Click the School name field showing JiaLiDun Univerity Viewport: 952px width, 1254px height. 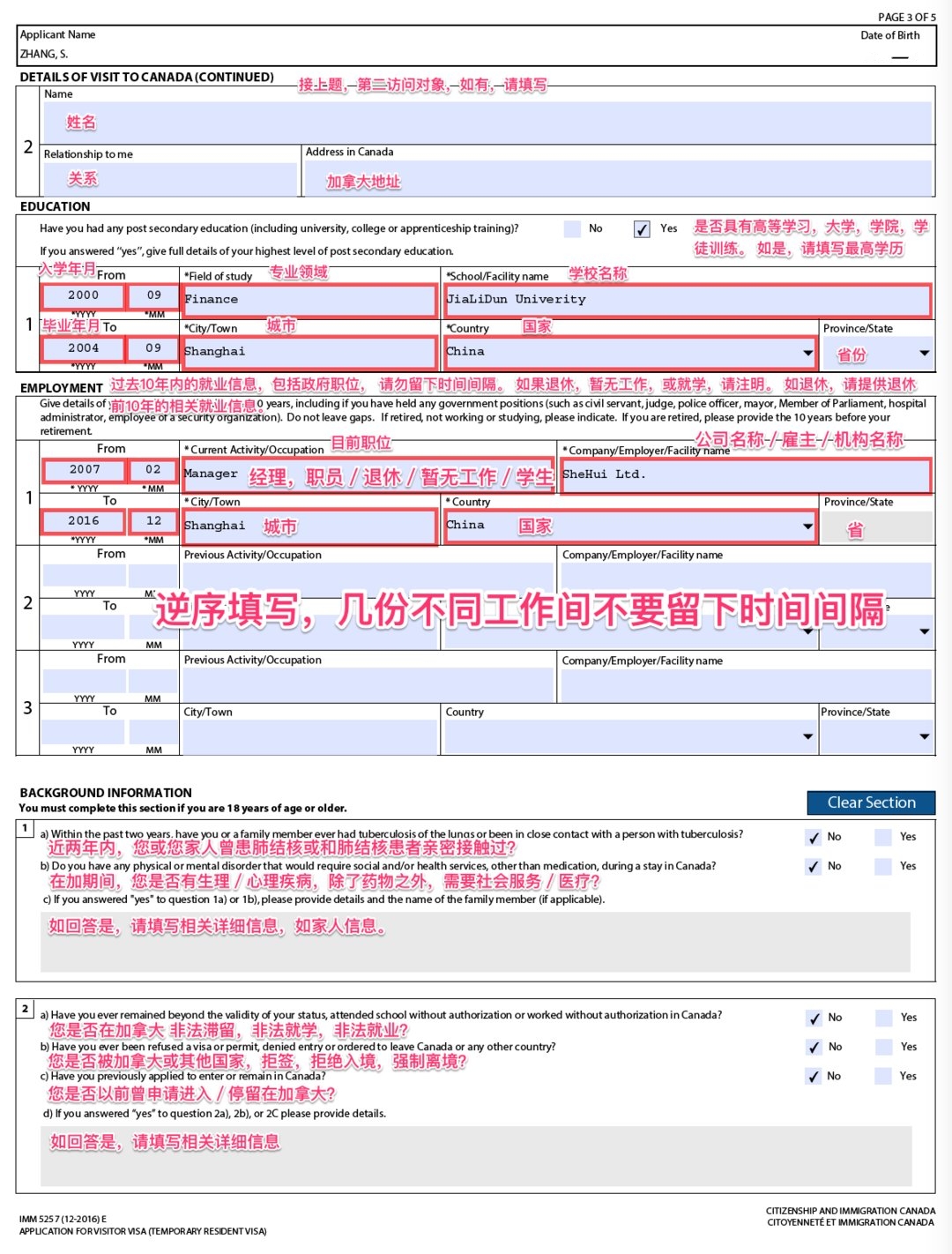688,302
